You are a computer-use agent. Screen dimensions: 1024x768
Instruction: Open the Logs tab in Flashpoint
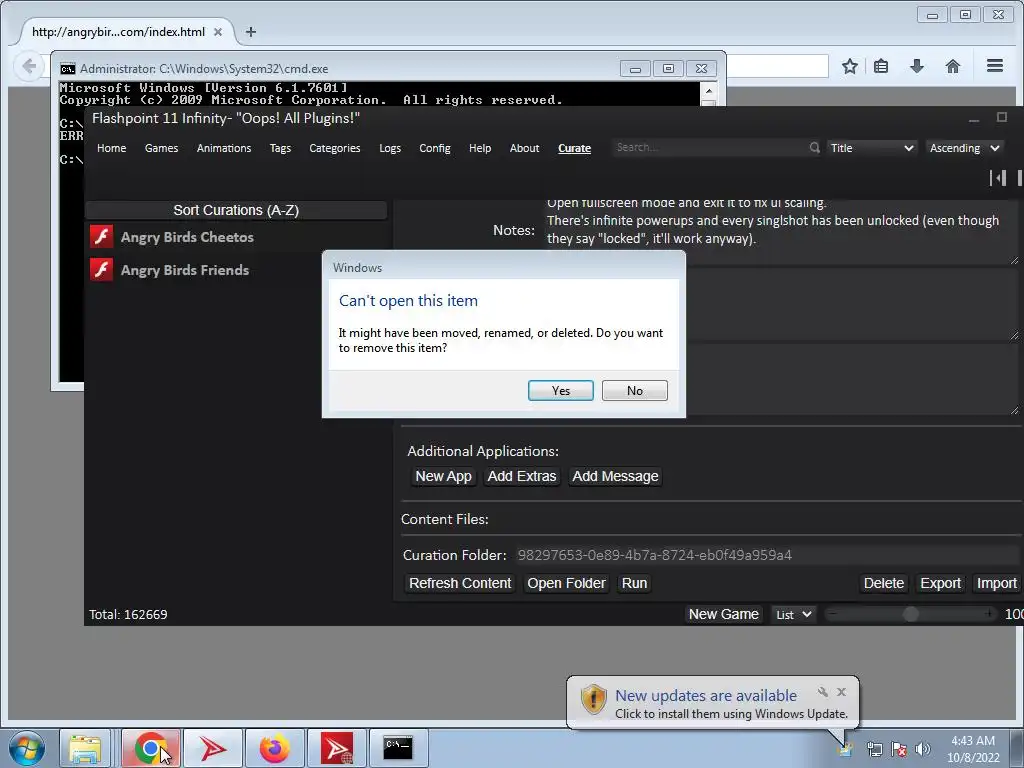[390, 148]
